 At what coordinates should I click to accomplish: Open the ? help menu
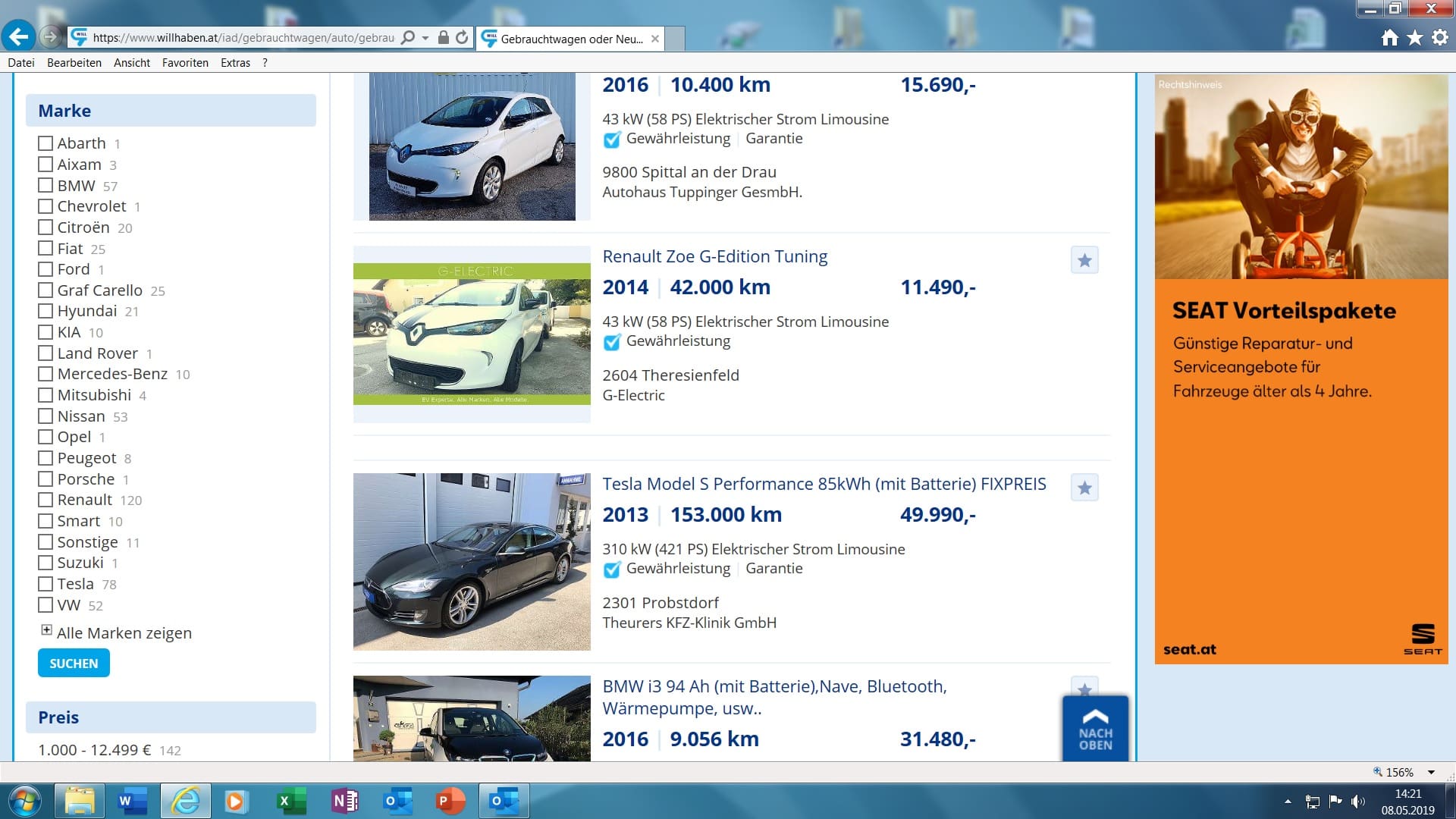point(265,63)
